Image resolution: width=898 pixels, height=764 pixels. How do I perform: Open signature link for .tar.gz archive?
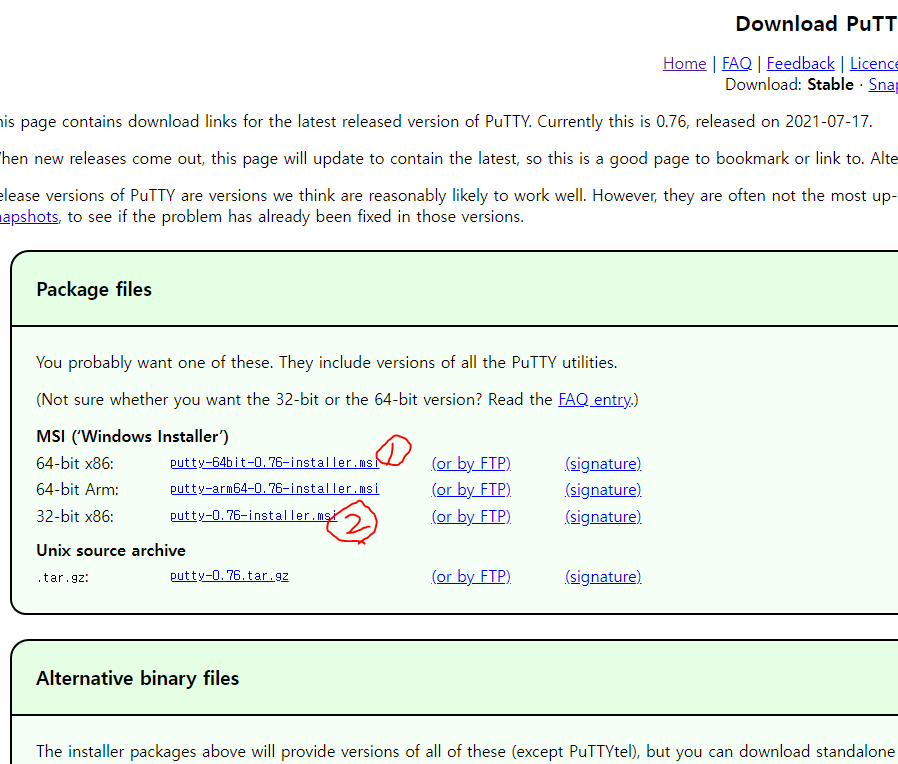603,576
